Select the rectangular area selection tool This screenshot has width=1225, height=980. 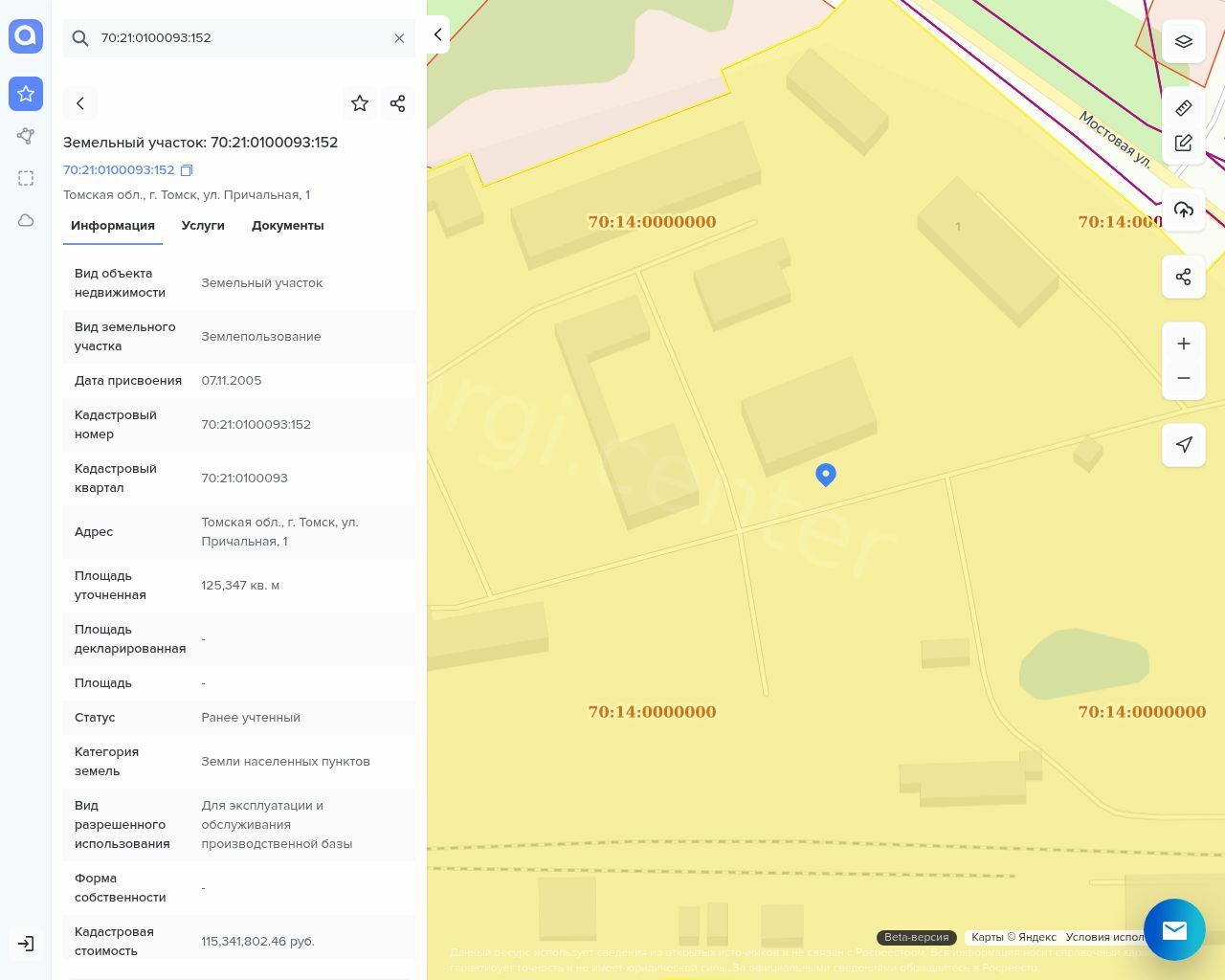(x=26, y=178)
